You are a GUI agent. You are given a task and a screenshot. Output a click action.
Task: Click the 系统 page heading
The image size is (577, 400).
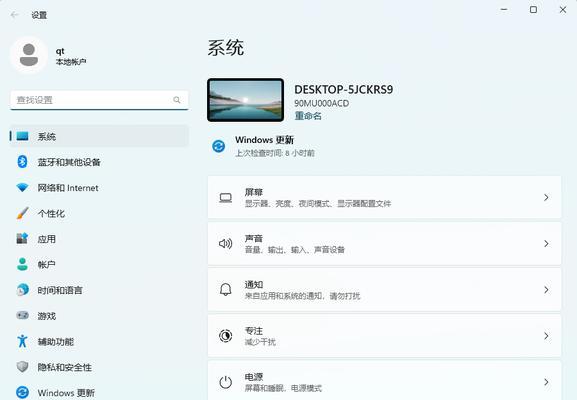pyautogui.click(x=226, y=48)
